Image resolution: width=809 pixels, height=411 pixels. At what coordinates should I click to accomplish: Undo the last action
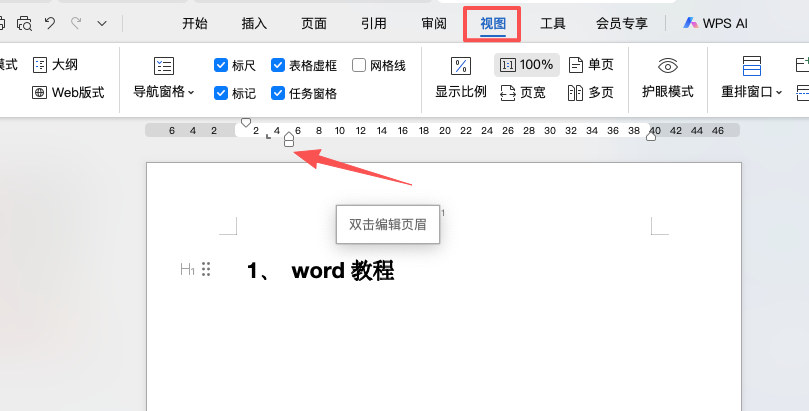pos(50,23)
